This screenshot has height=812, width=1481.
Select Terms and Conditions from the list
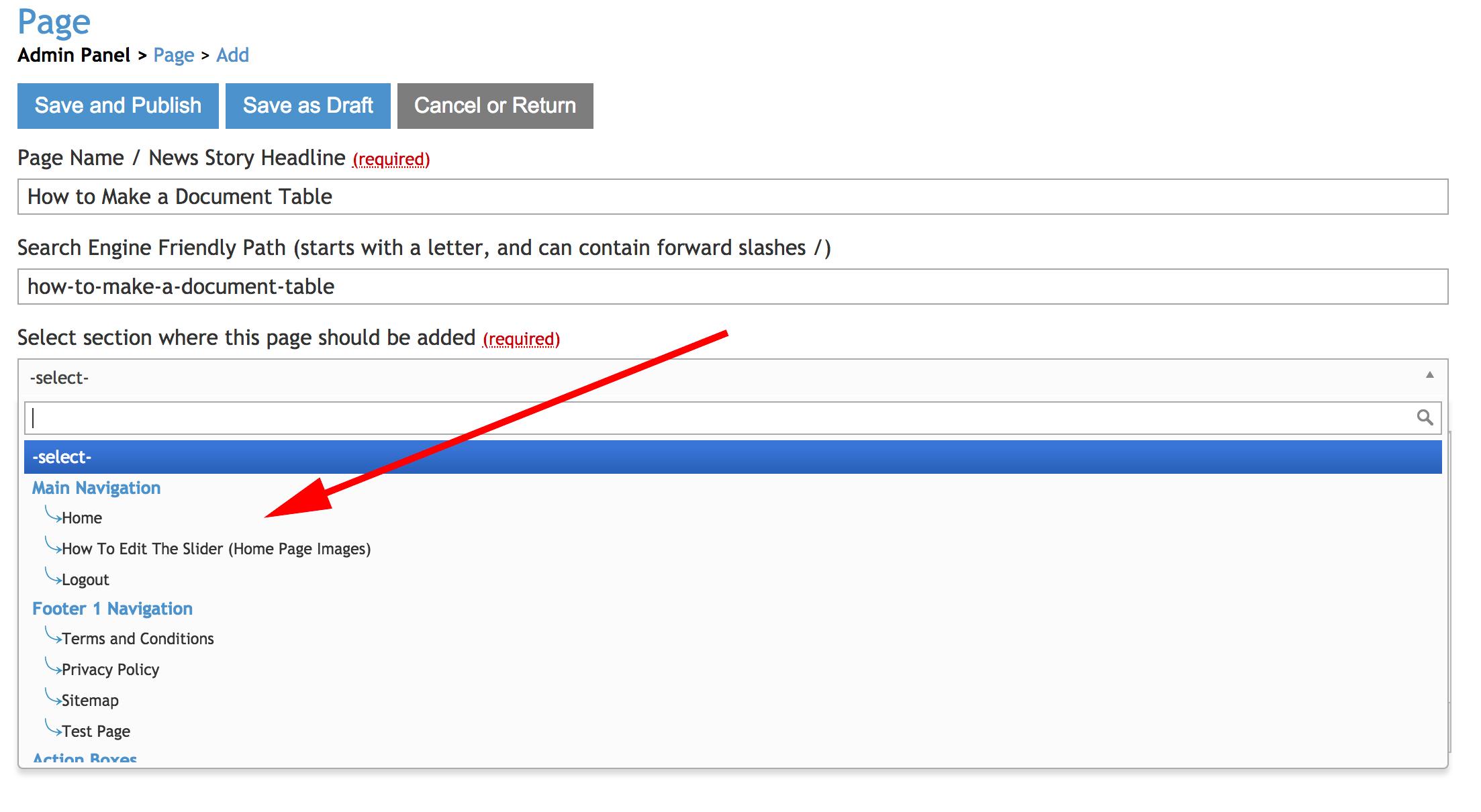tap(138, 638)
